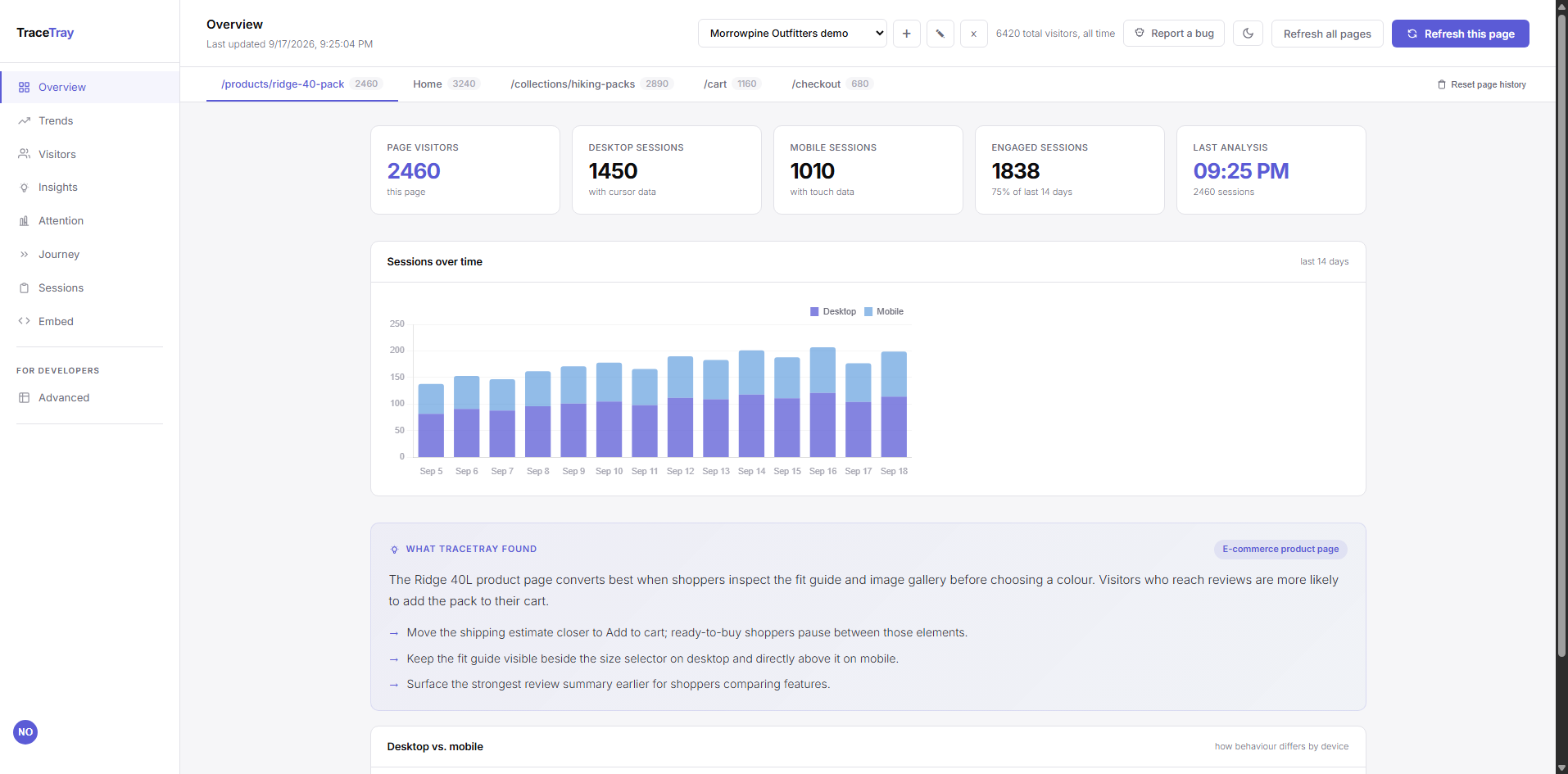Click Reset page history link
Image resolution: width=1568 pixels, height=774 pixels.
click(1482, 84)
